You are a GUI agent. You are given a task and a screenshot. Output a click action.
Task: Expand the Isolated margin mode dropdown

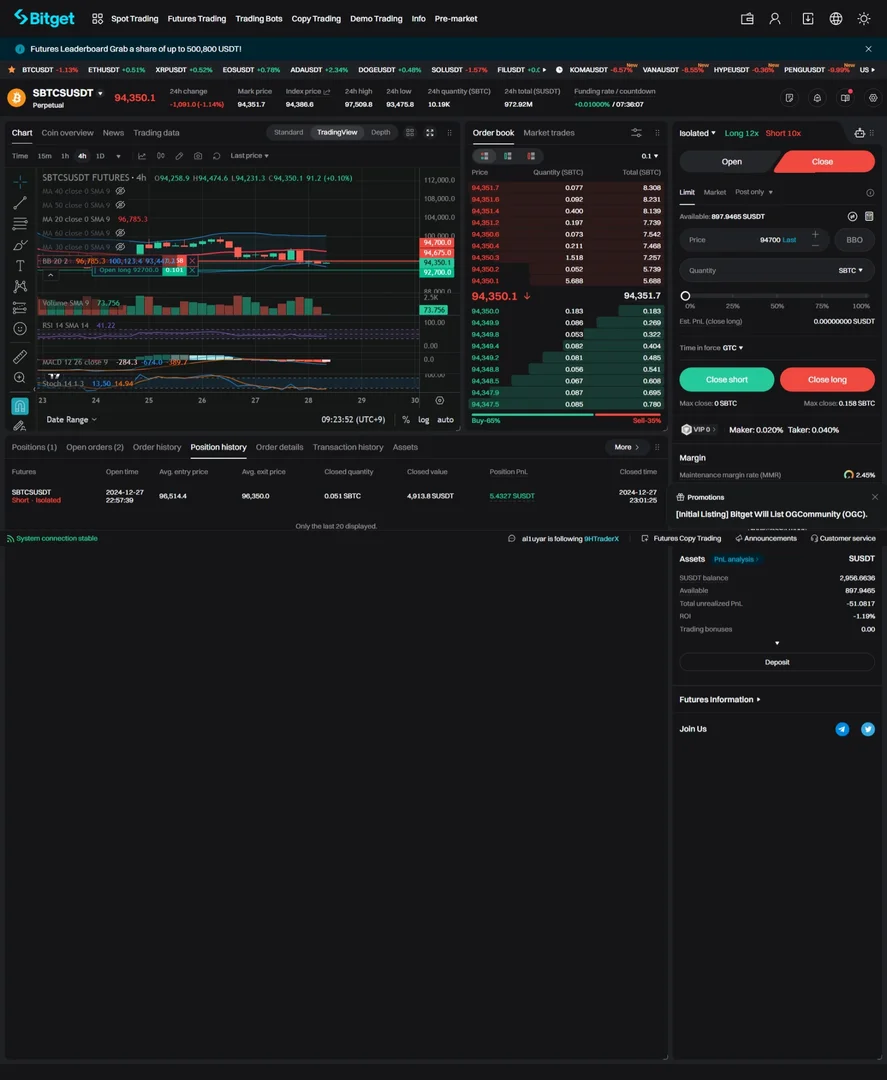[x=698, y=133]
